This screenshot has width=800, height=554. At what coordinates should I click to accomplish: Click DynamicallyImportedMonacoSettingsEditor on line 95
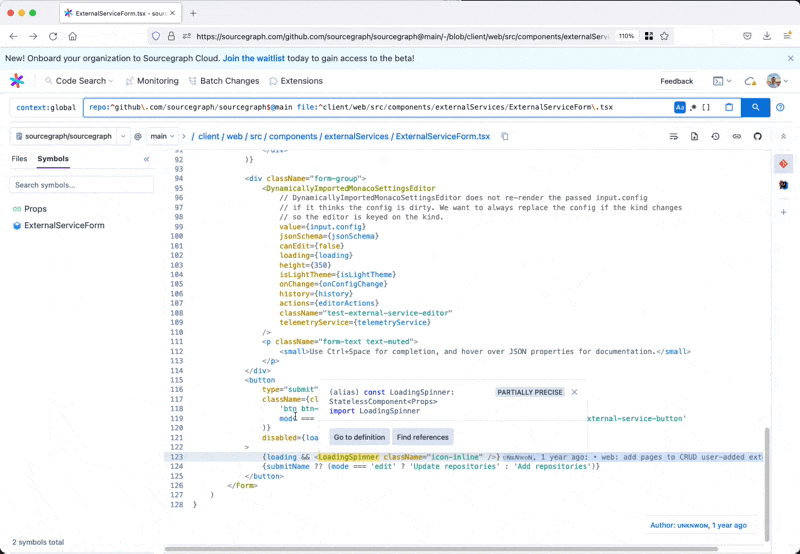pyautogui.click(x=351, y=188)
